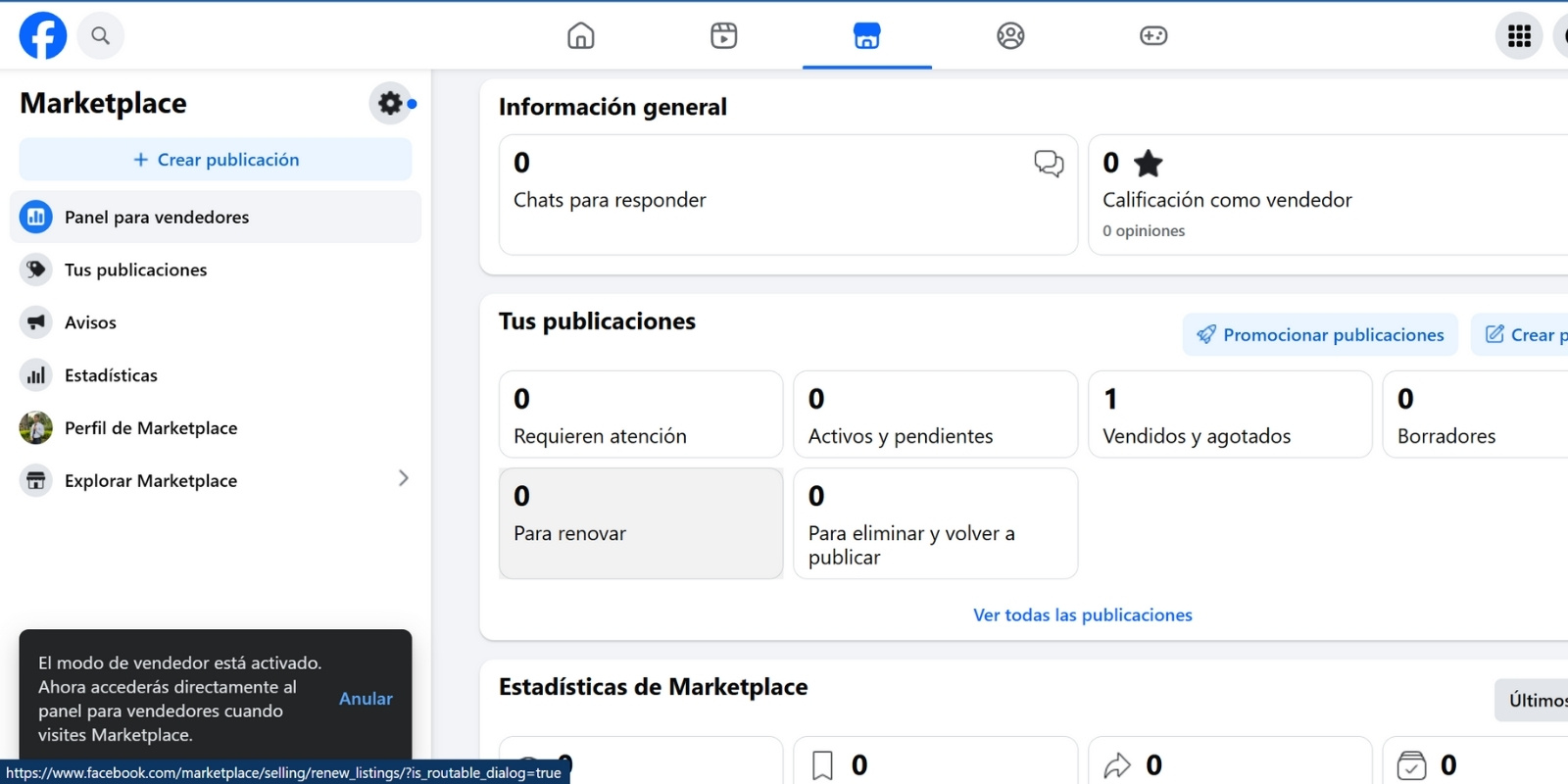The height and width of the screenshot is (784, 1568).
Task: Click 'Estadísticas de Marketplace' heading
Action: [653, 687]
